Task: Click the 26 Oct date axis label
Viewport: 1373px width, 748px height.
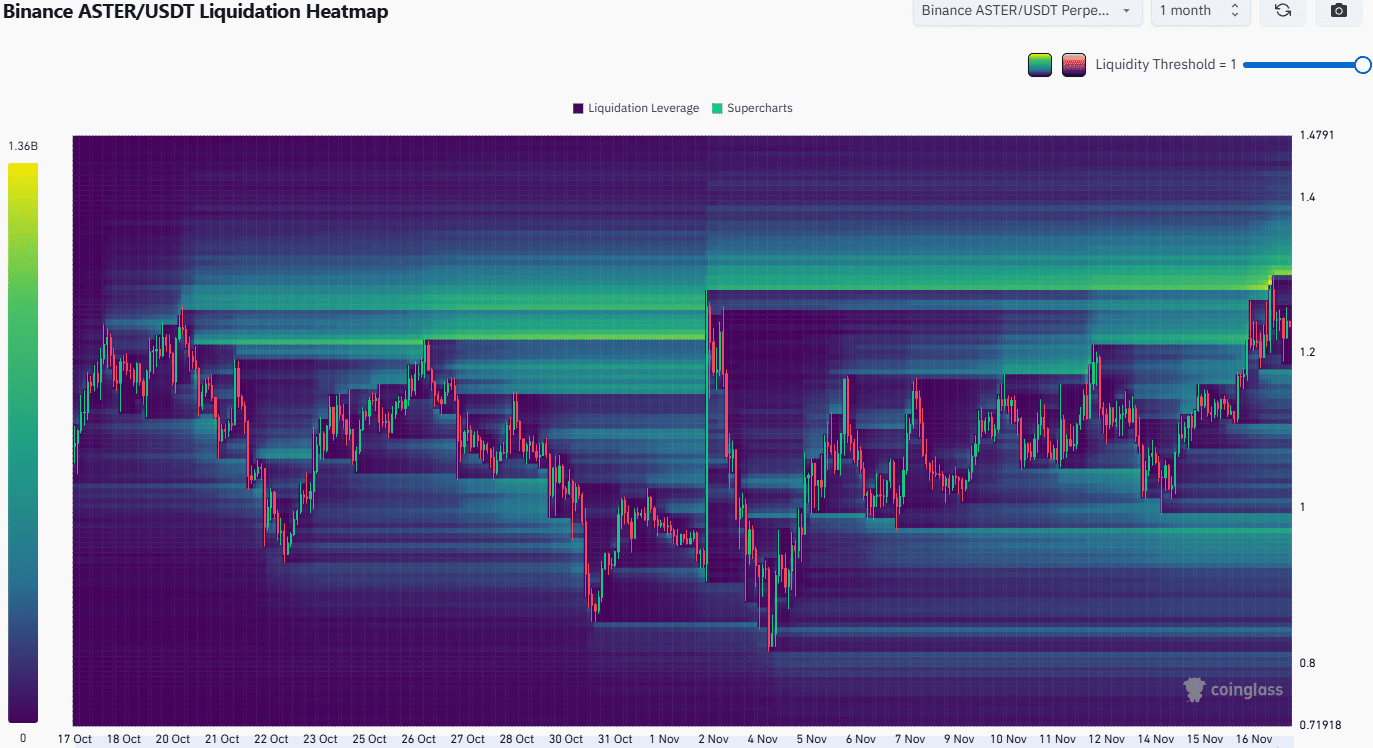Action: pyautogui.click(x=418, y=740)
